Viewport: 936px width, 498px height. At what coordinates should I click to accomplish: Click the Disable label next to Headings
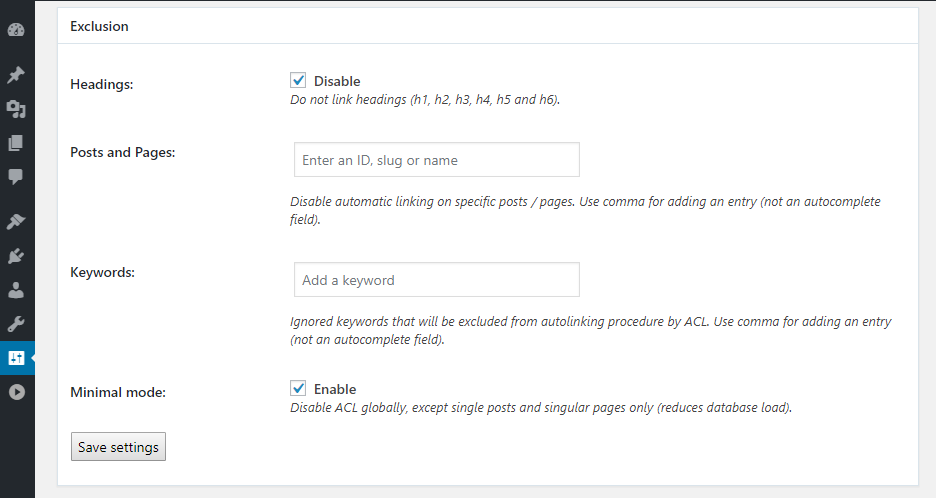point(337,81)
